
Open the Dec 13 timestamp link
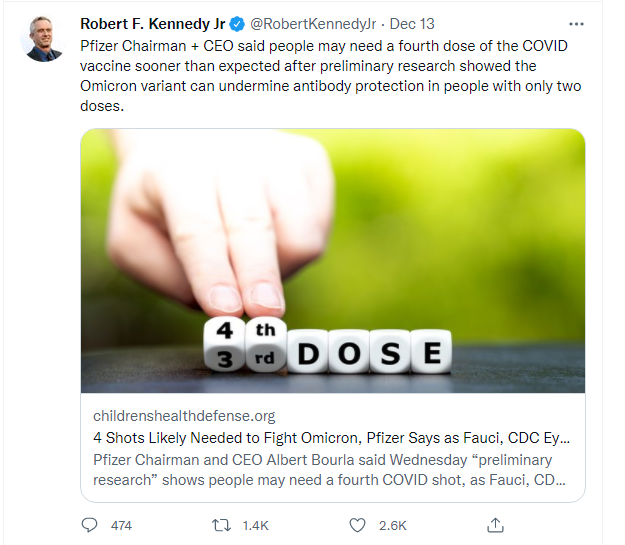pos(412,24)
